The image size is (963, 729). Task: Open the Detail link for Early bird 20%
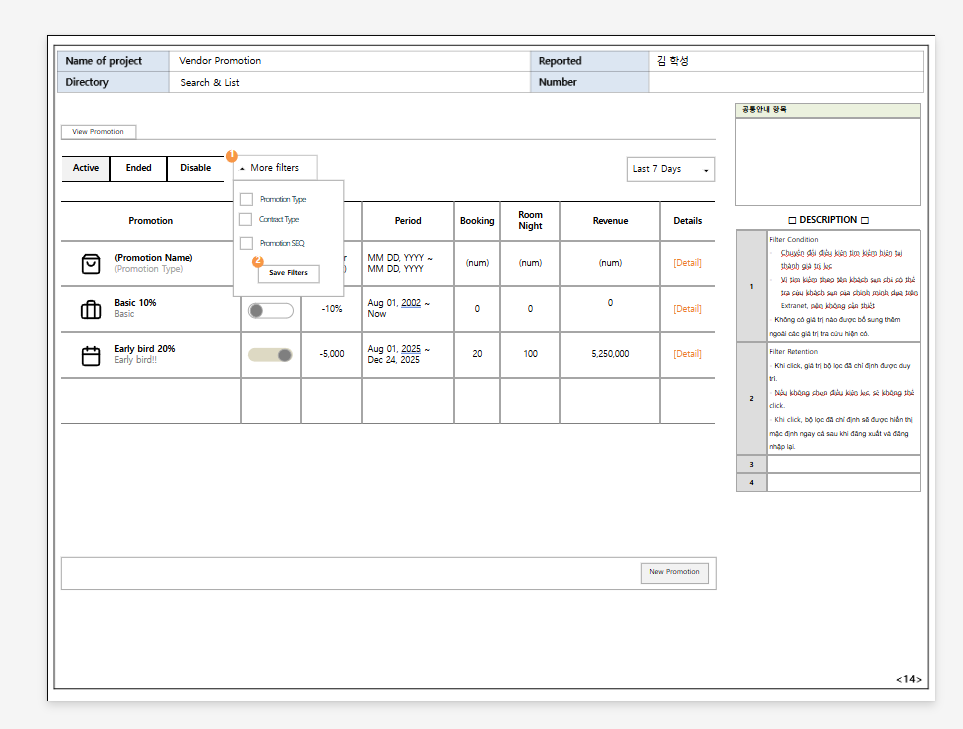687,354
